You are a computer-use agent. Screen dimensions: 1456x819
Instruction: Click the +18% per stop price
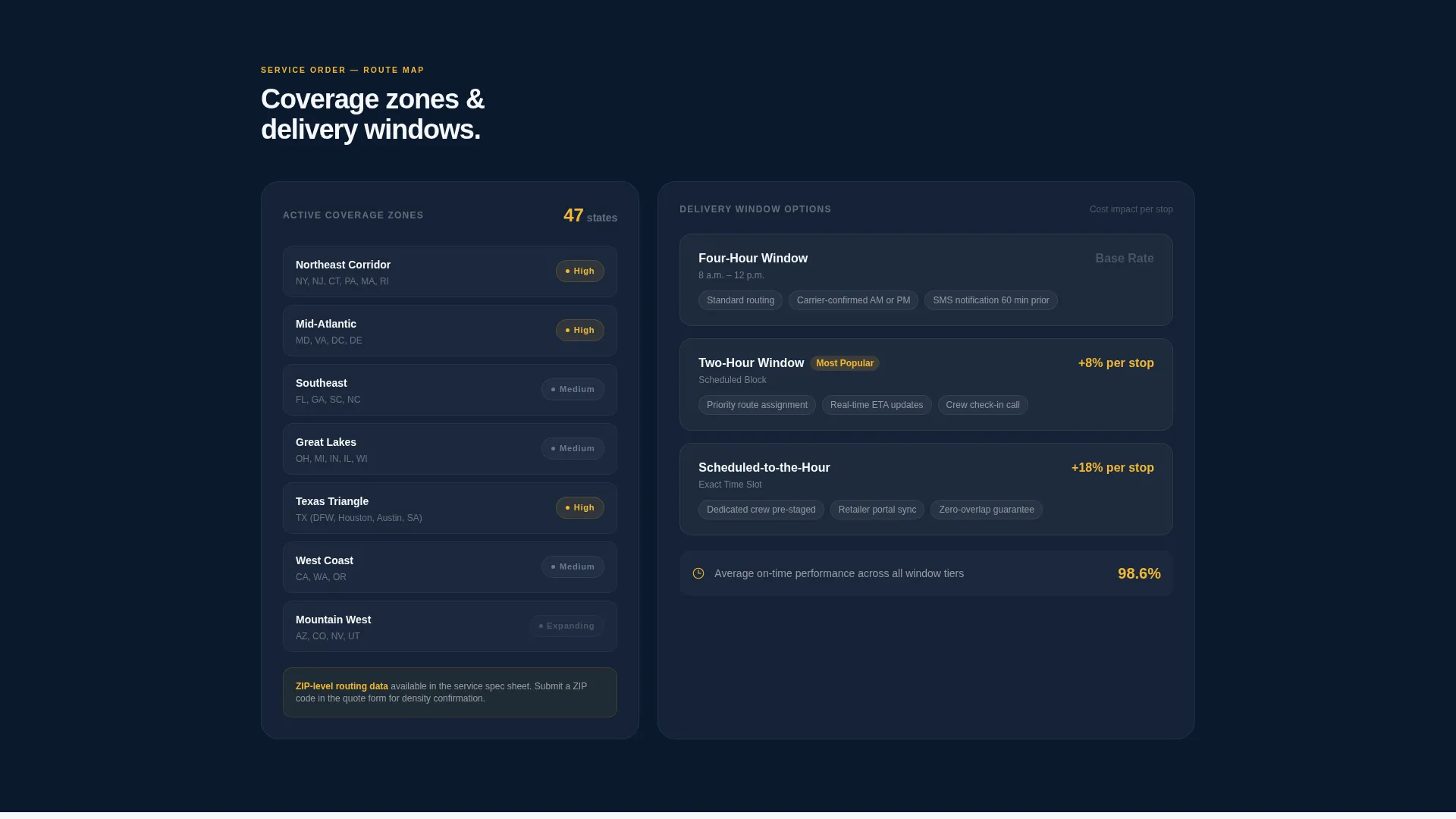[x=1112, y=468]
